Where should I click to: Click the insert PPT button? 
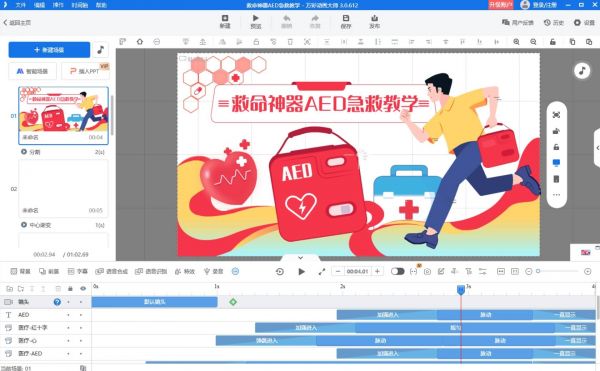[x=85, y=71]
